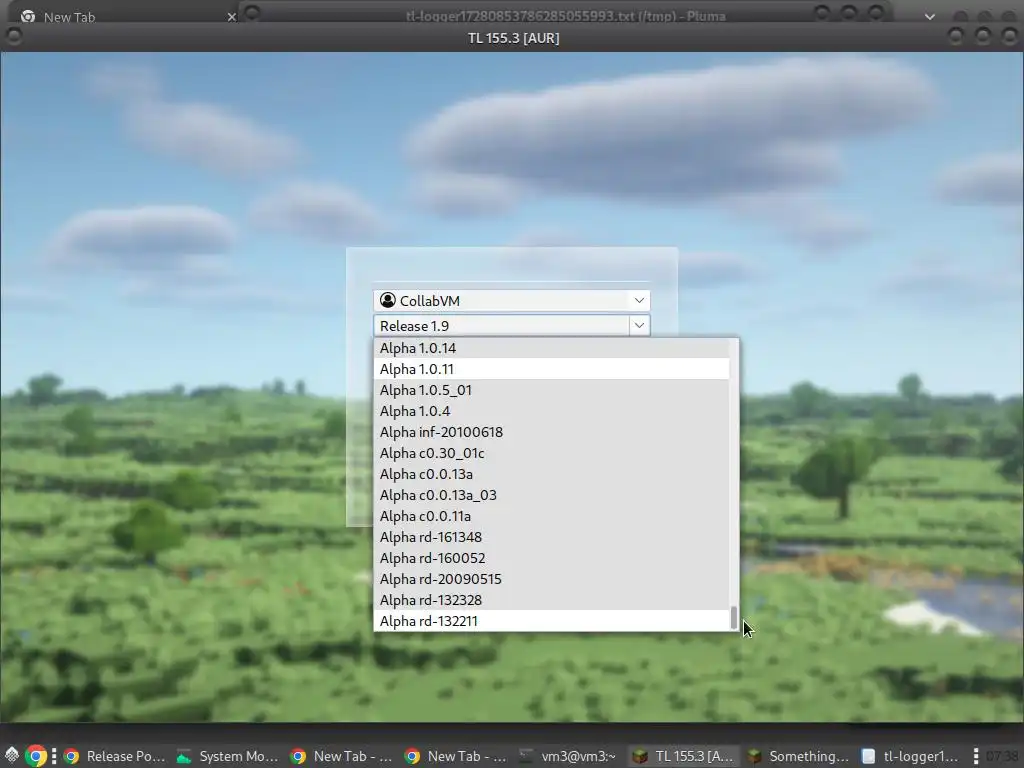The height and width of the screenshot is (768, 1024).
Task: Click the version list scrollbar thumb
Action: (x=734, y=618)
